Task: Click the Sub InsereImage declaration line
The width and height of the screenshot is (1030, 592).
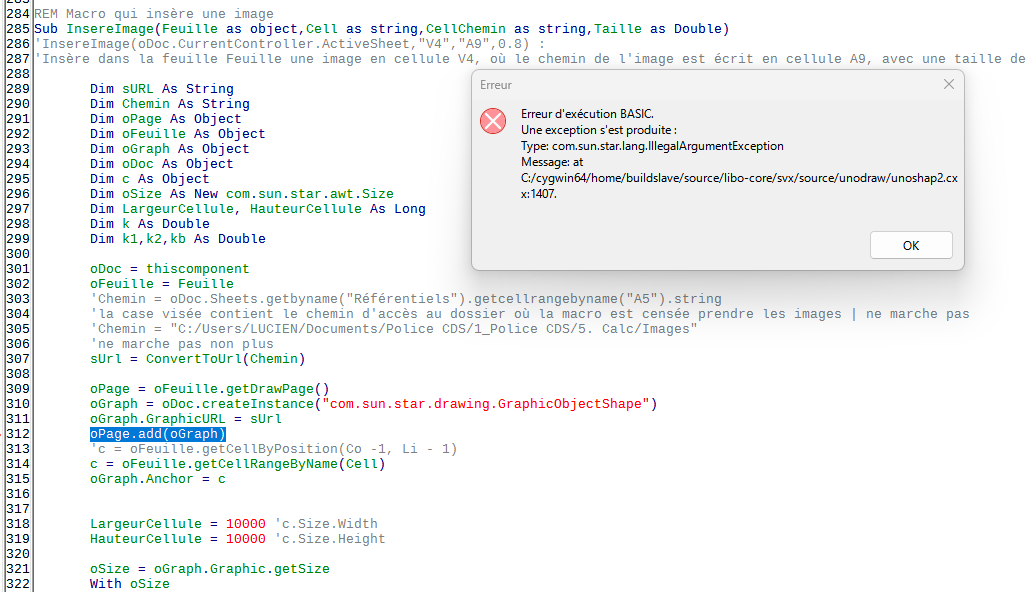Action: click(x=382, y=29)
